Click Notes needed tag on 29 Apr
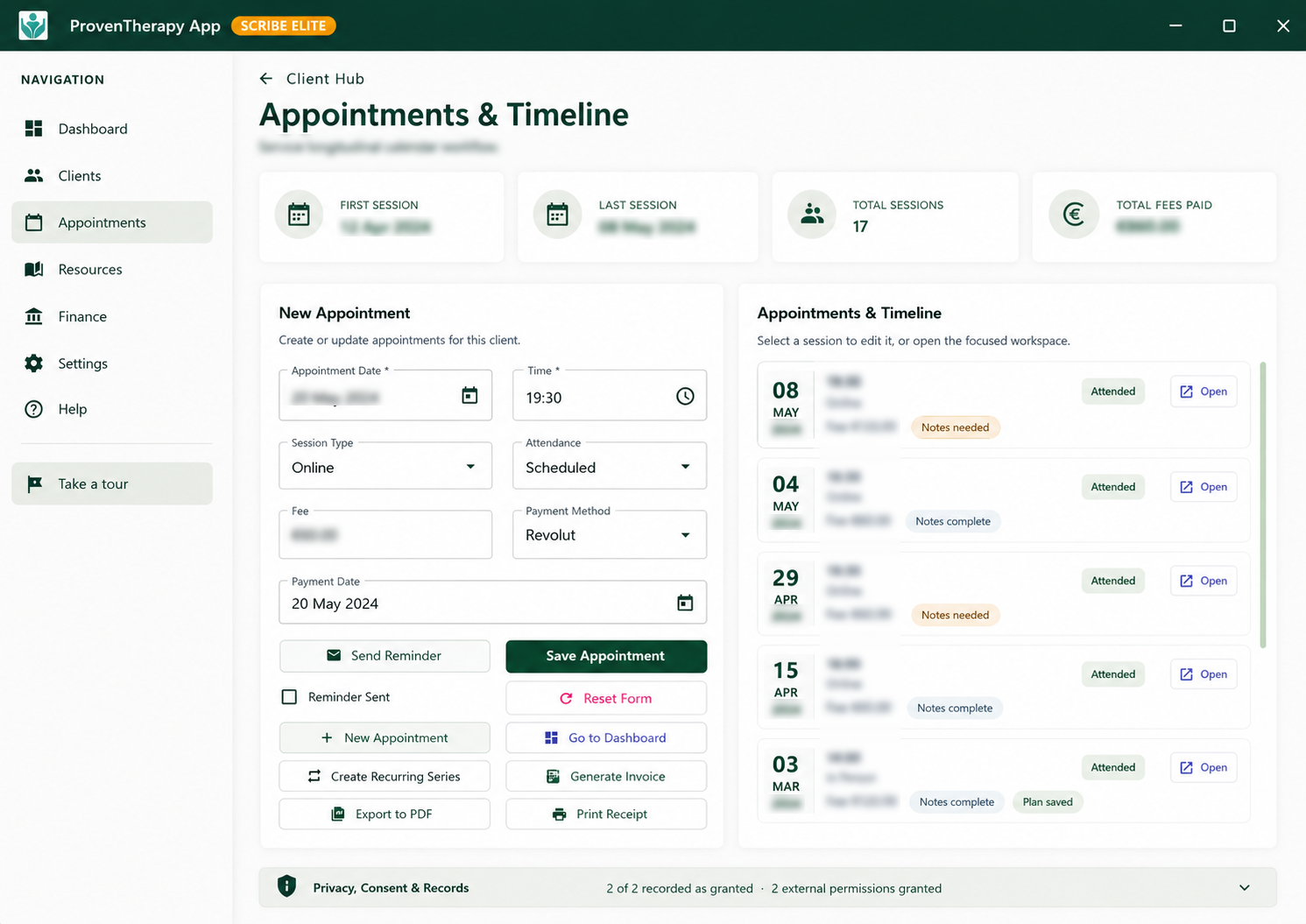This screenshot has width=1306, height=924. point(955,615)
